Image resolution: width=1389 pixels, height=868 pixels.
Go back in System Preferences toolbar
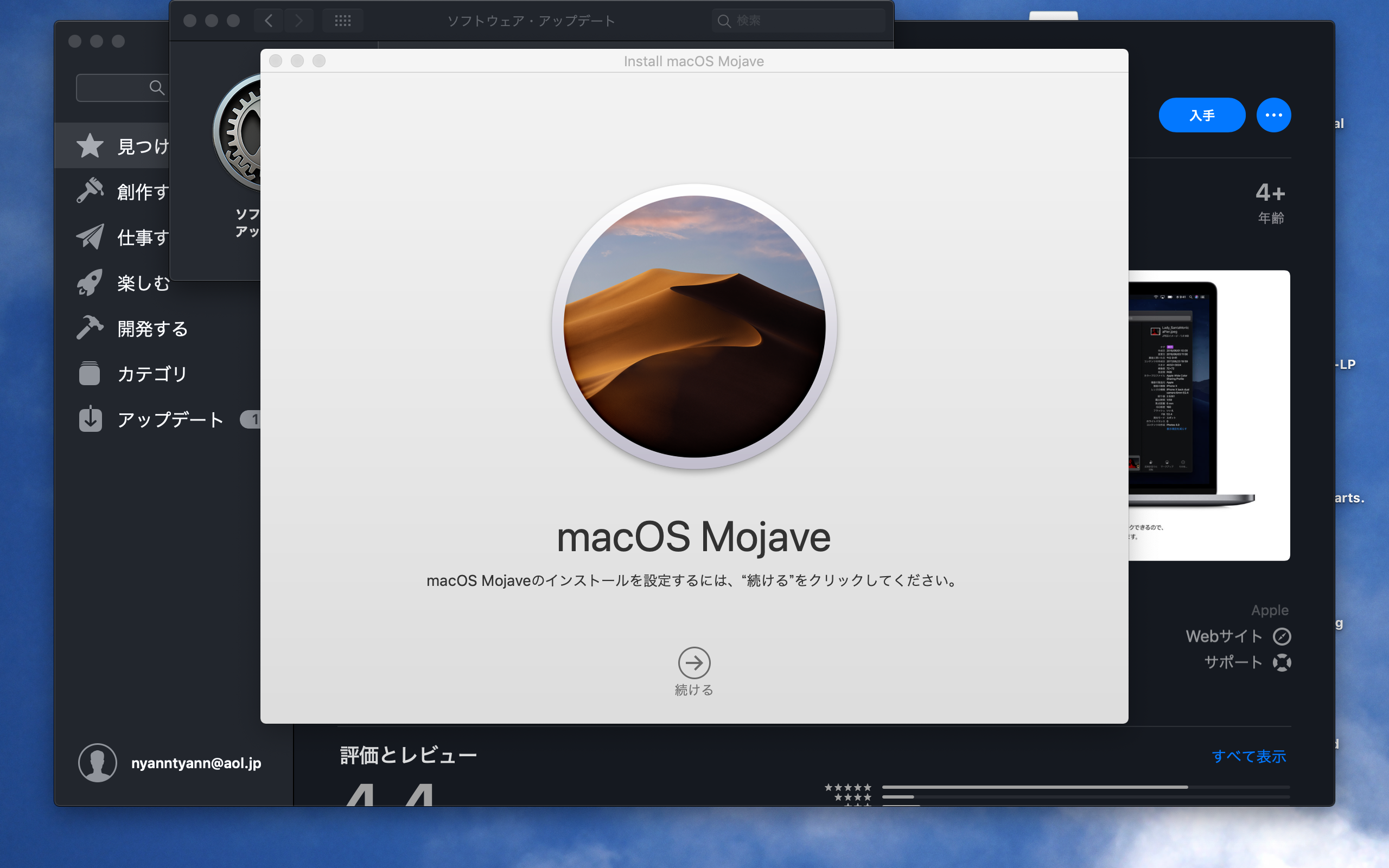[x=269, y=21]
